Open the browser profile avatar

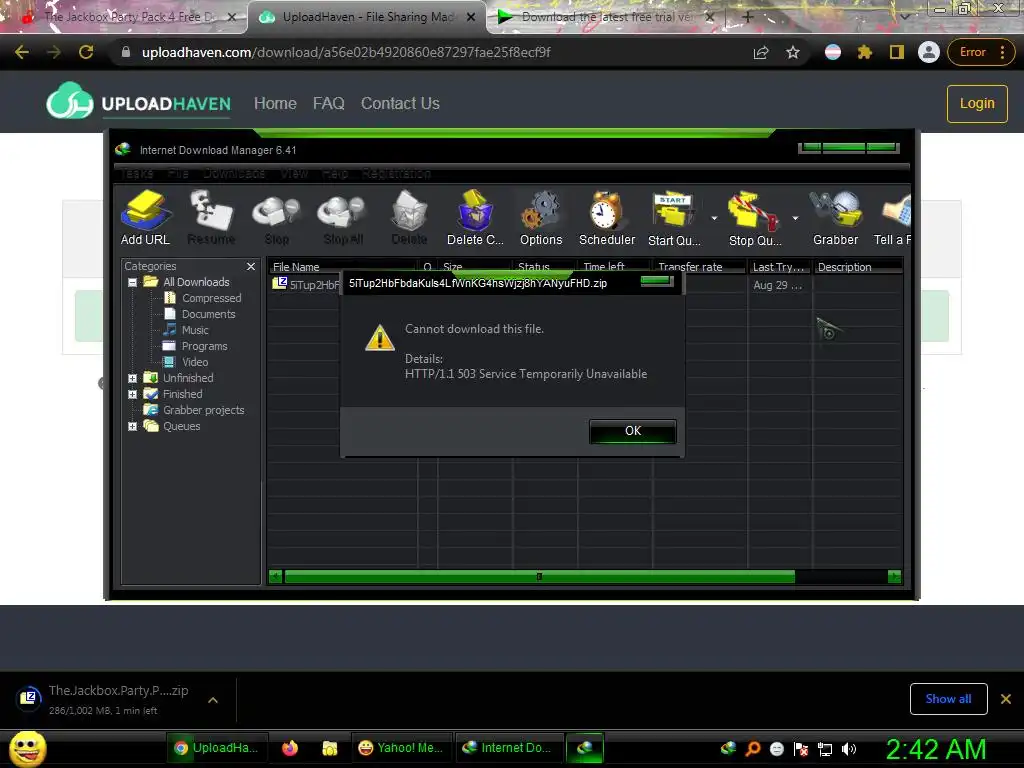pyautogui.click(x=929, y=52)
